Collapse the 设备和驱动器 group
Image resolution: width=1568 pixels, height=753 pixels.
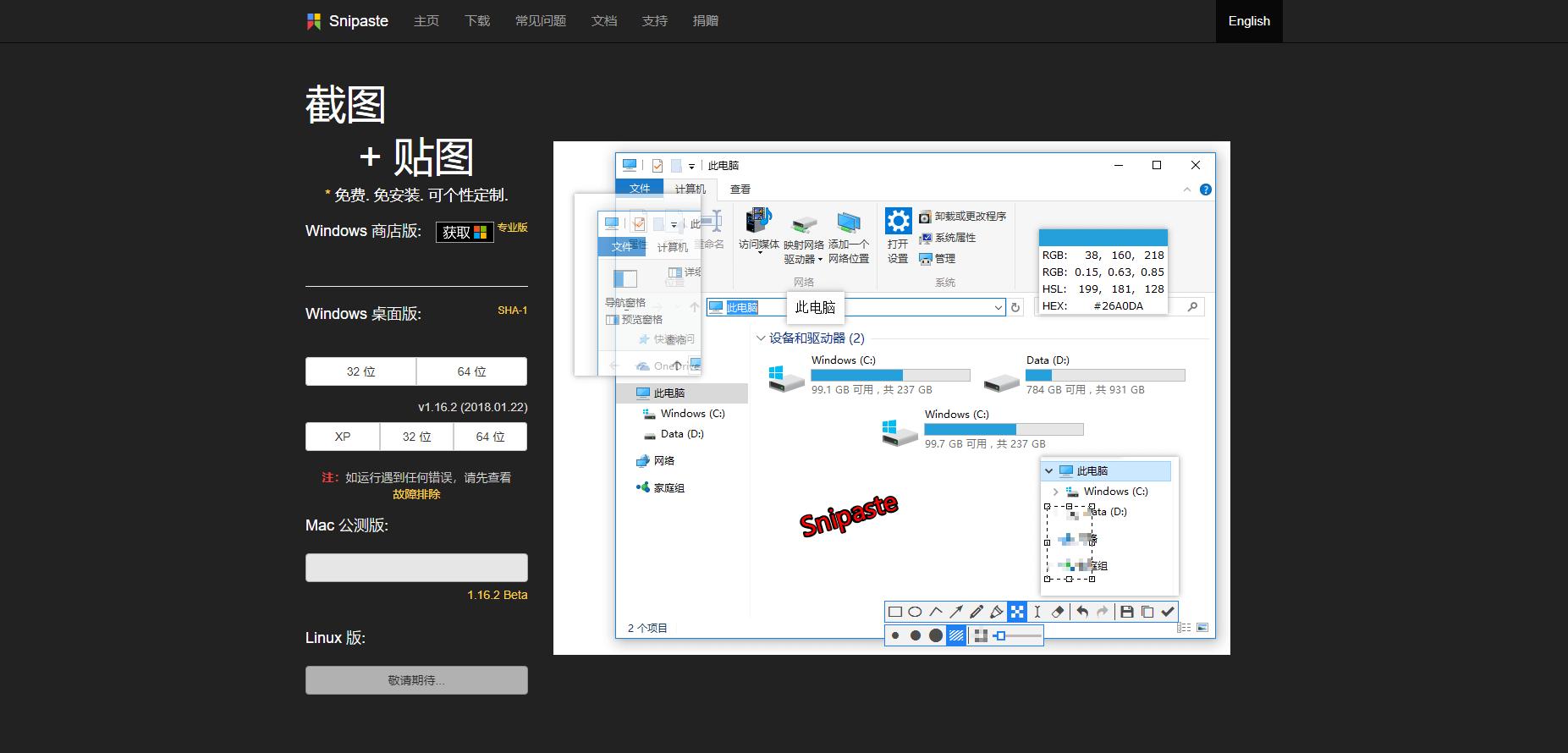click(760, 338)
